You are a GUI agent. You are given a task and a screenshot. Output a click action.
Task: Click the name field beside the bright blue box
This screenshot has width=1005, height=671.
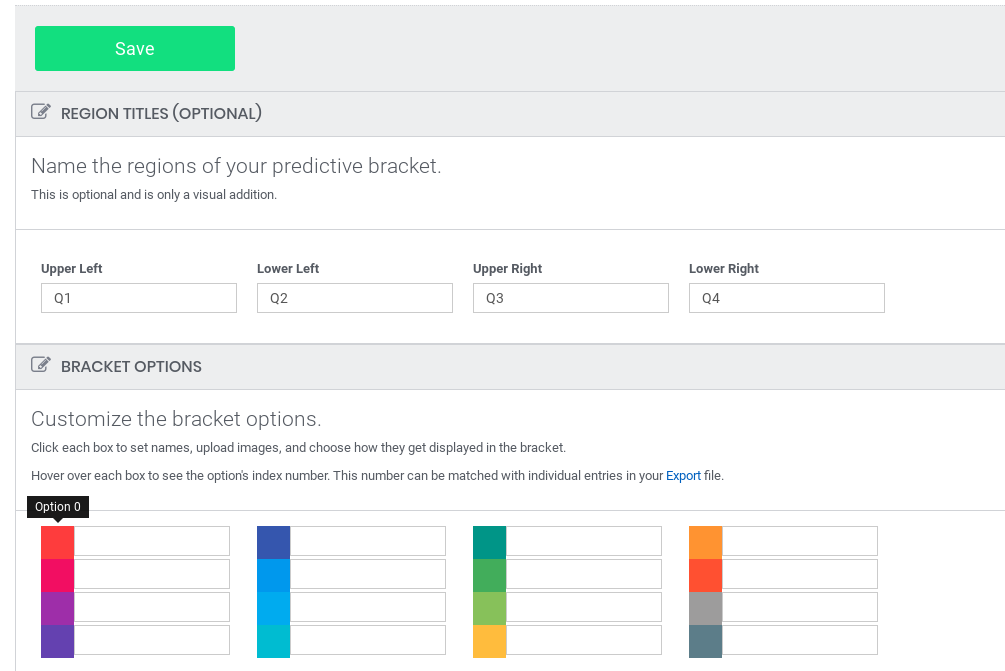click(368, 574)
